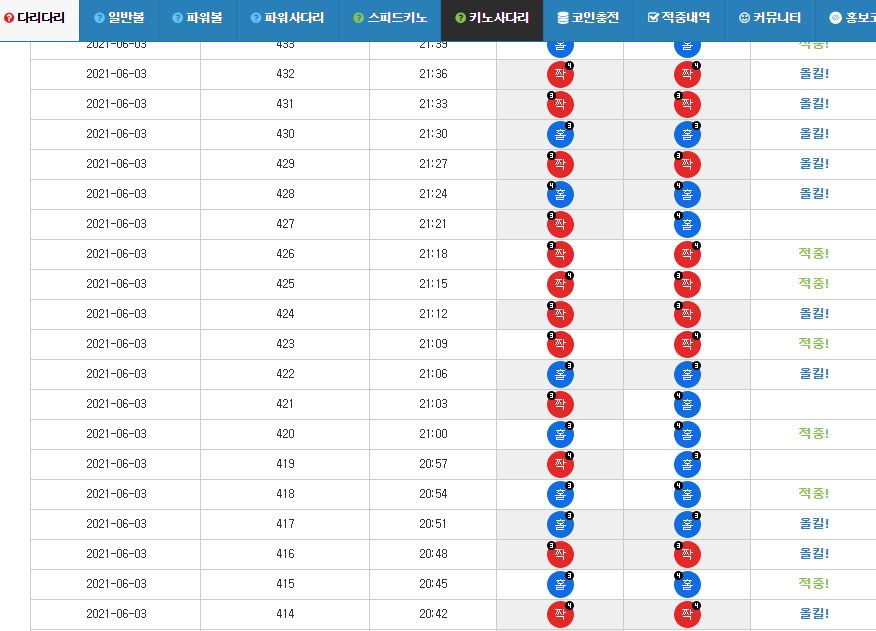Click the left 홀 circle in round 430 row
Viewport: 876px width, 631px height.
pyautogui.click(x=560, y=134)
